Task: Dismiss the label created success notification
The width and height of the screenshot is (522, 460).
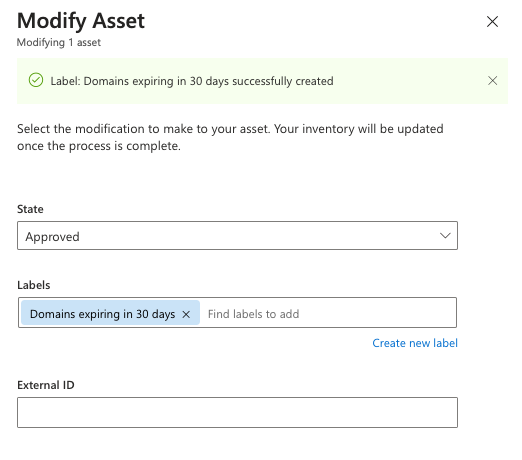Action: [492, 81]
